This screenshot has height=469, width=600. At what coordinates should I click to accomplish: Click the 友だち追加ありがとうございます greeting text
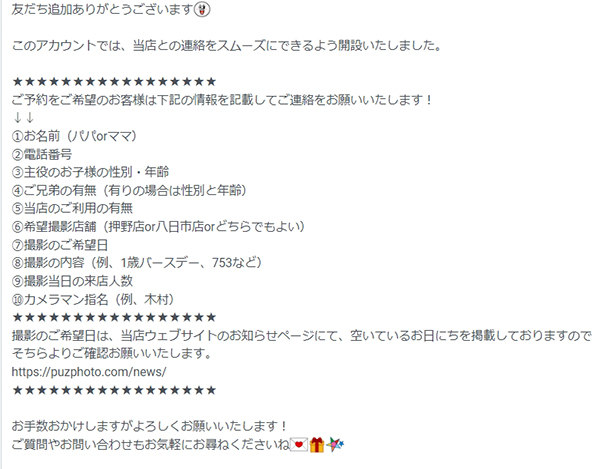(102, 9)
